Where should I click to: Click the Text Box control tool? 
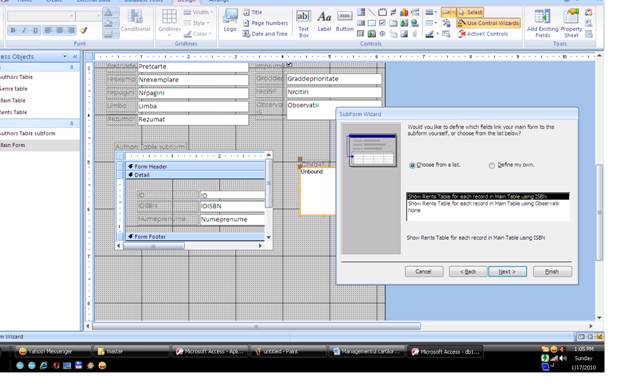304,23
